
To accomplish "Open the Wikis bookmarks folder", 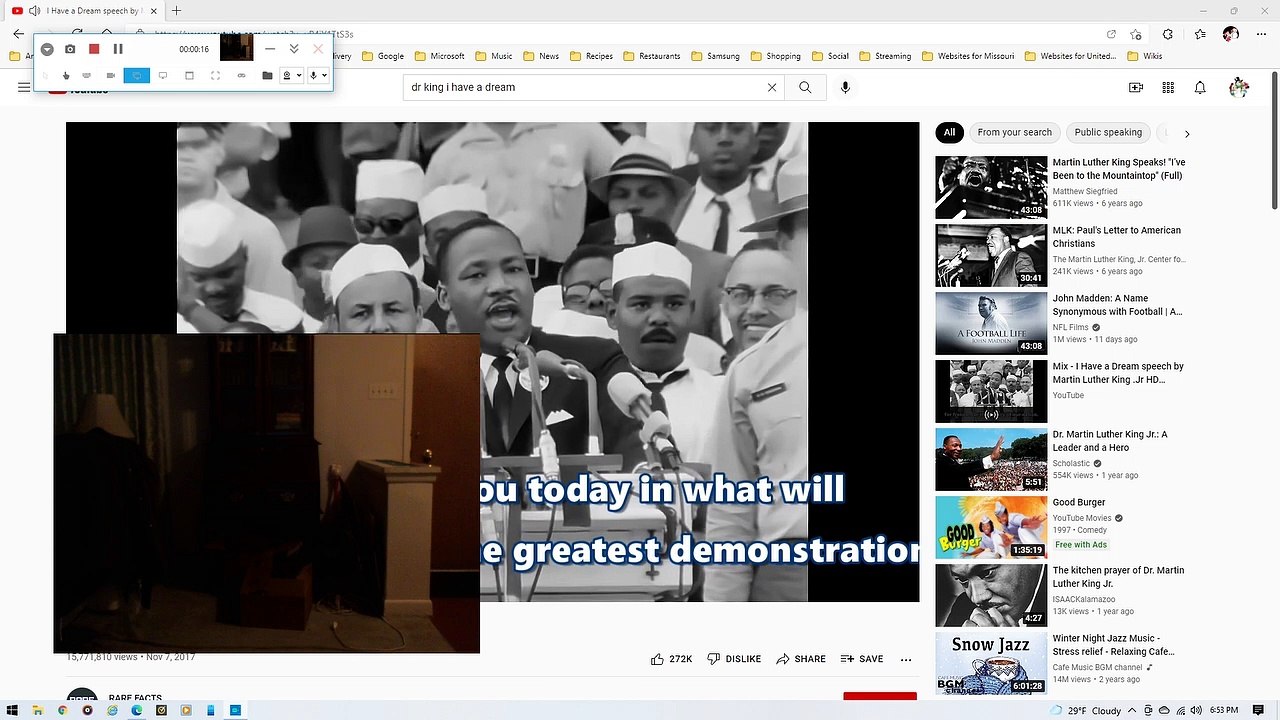I will (1145, 56).
